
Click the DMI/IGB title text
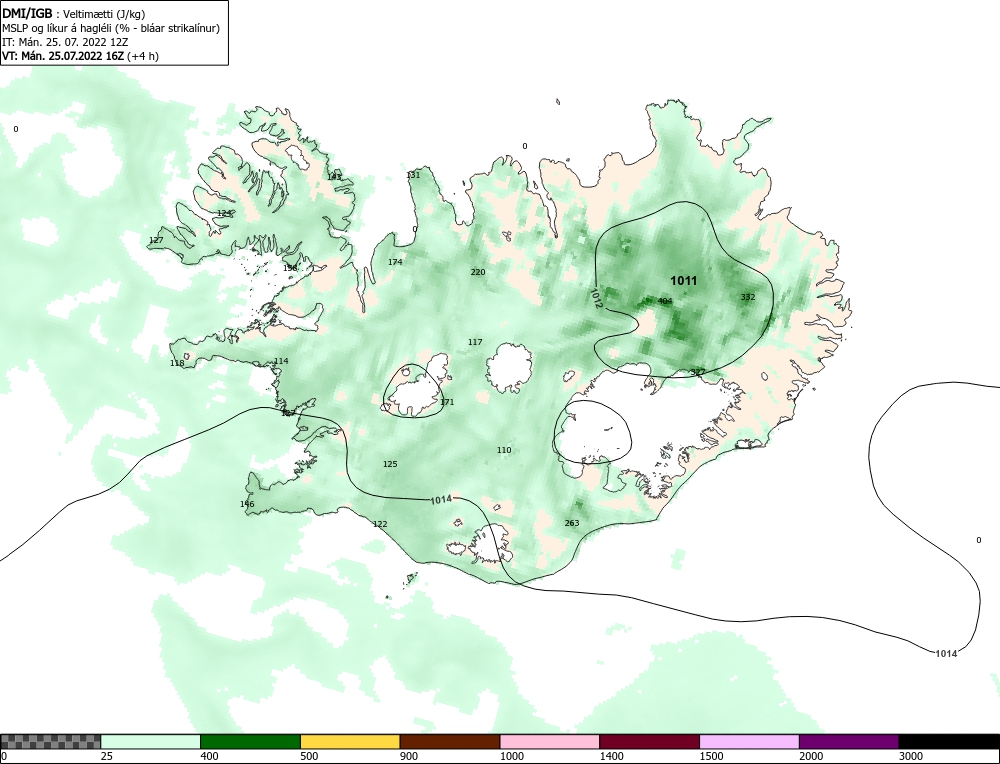[27, 13]
